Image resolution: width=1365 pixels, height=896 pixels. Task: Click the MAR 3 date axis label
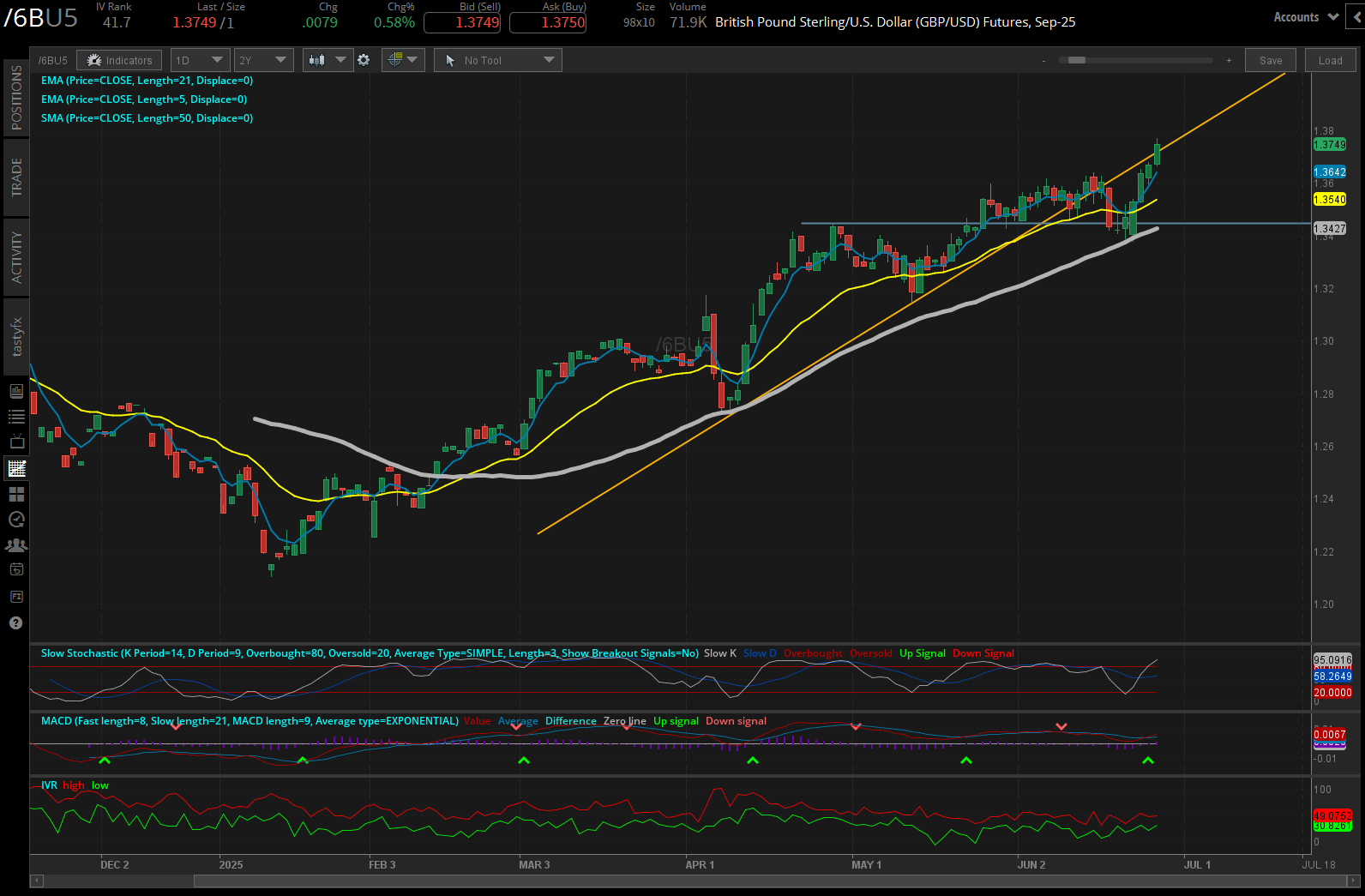[534, 864]
